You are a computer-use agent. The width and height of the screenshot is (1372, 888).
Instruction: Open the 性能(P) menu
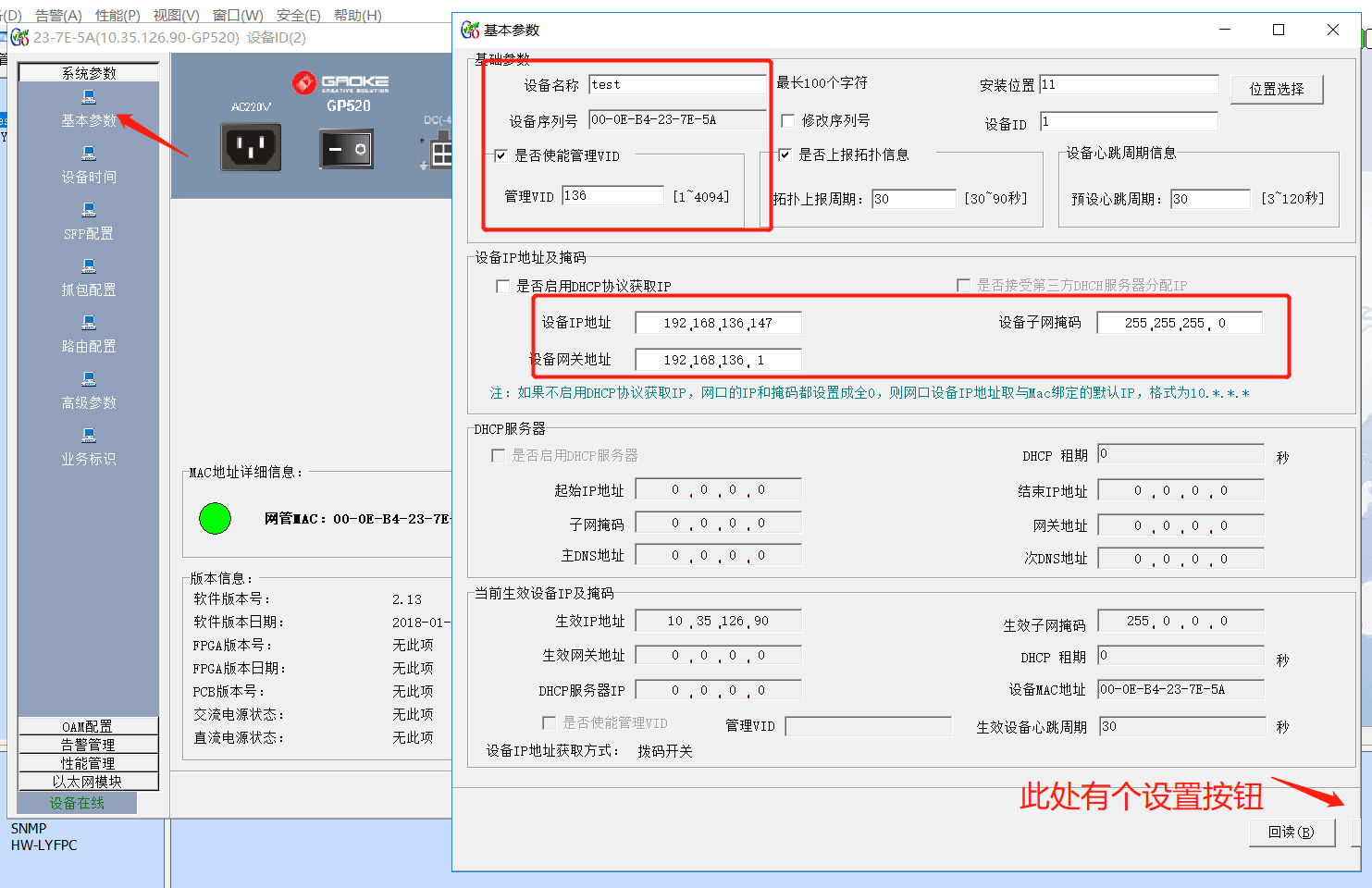(117, 15)
